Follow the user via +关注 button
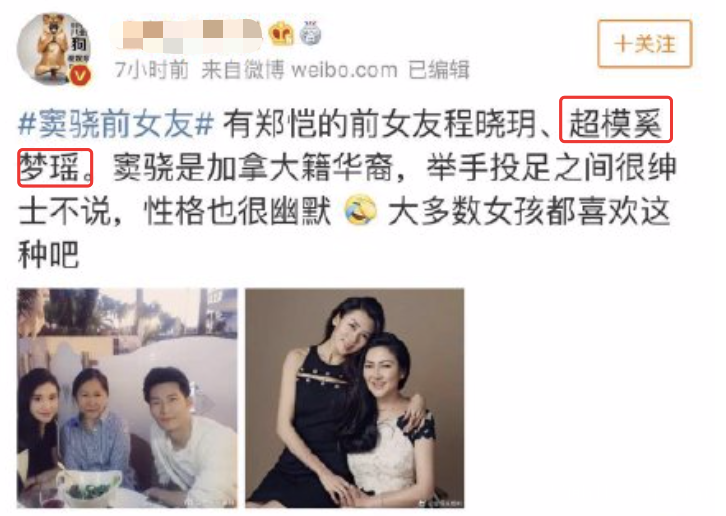This screenshot has height=516, width=726. click(x=645, y=44)
